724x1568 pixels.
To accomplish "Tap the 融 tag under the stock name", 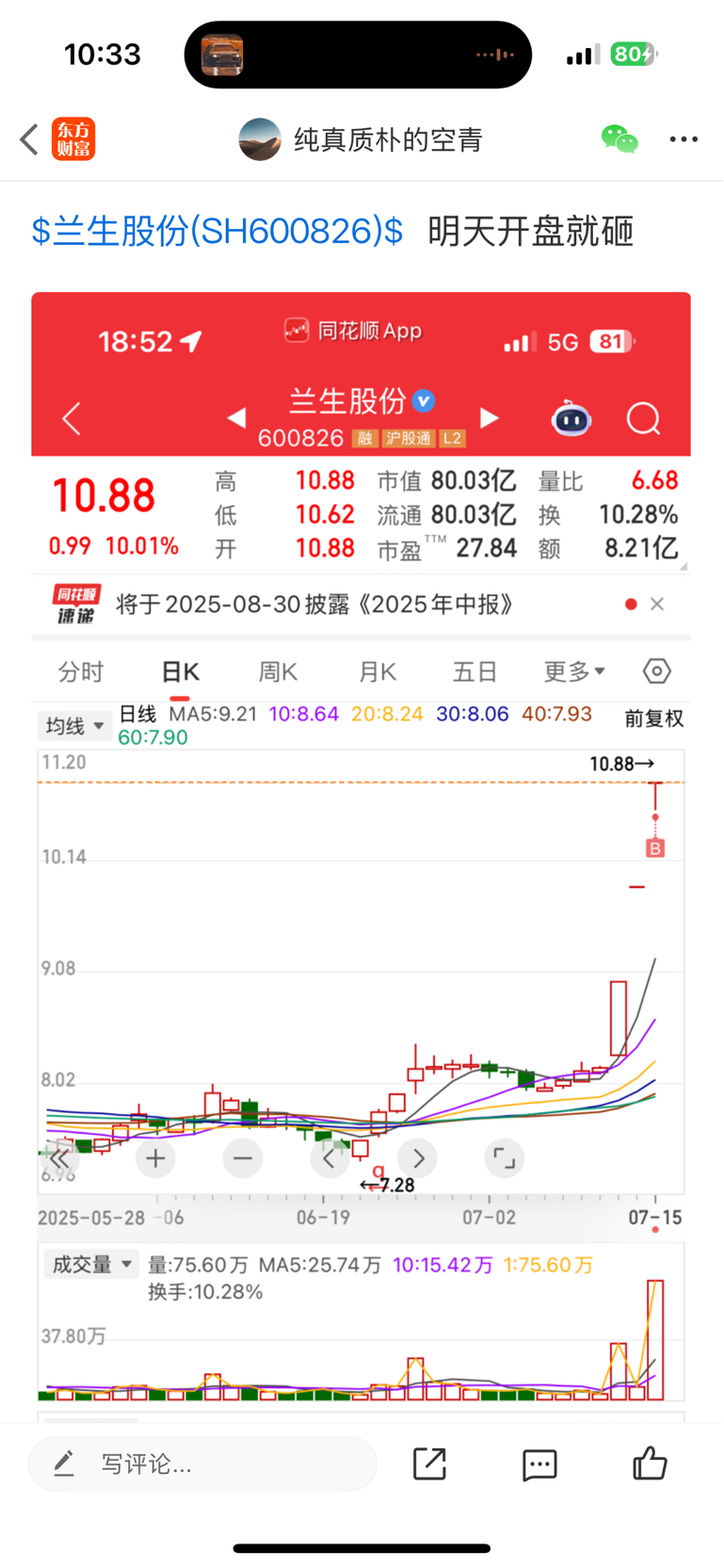I will (x=364, y=439).
